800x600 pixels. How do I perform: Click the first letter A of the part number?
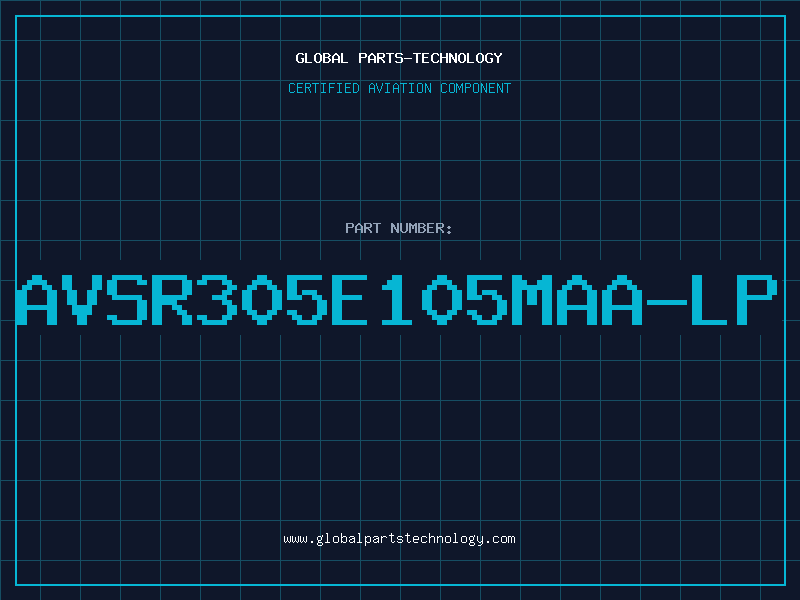tap(37, 299)
